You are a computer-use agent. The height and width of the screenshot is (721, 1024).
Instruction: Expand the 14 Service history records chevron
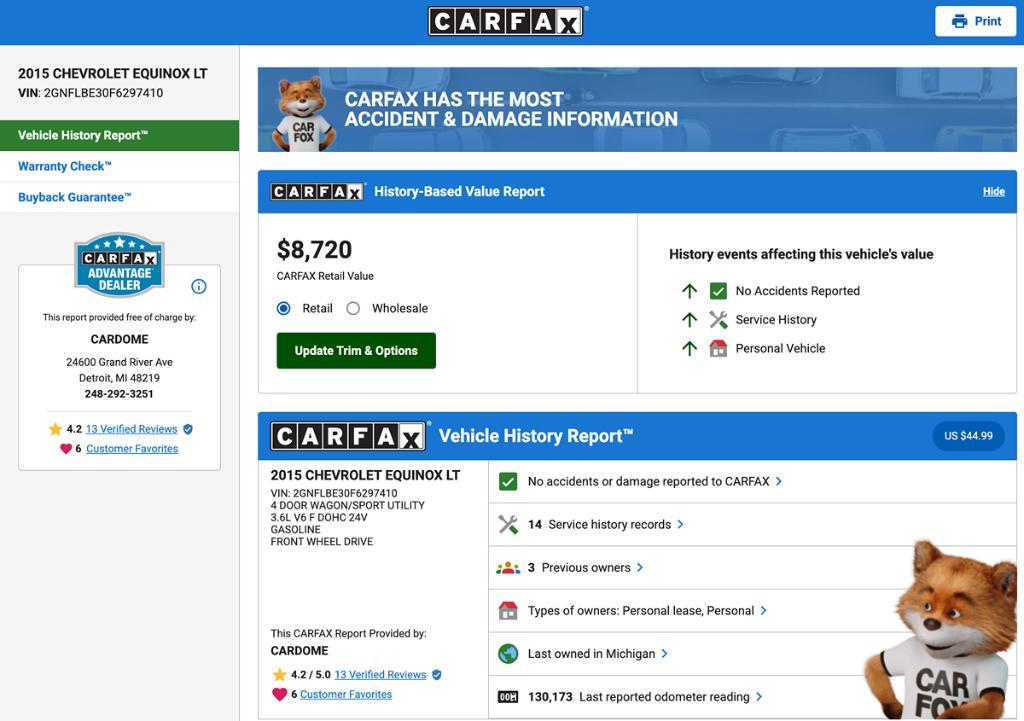[680, 524]
